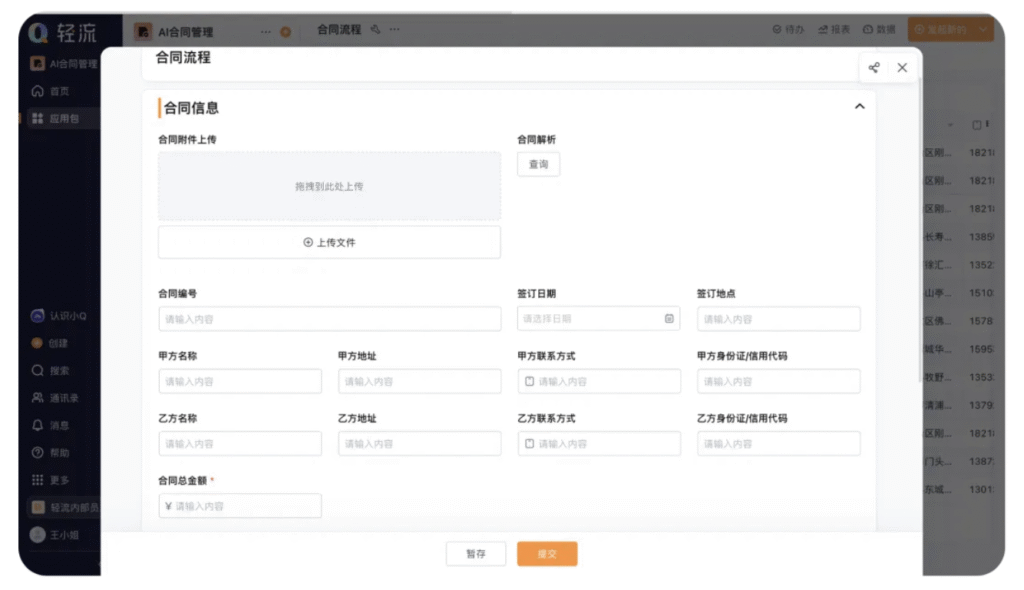This screenshot has height=590, width=1024.
Task: Switch to the 待办 tab
Action: (788, 29)
